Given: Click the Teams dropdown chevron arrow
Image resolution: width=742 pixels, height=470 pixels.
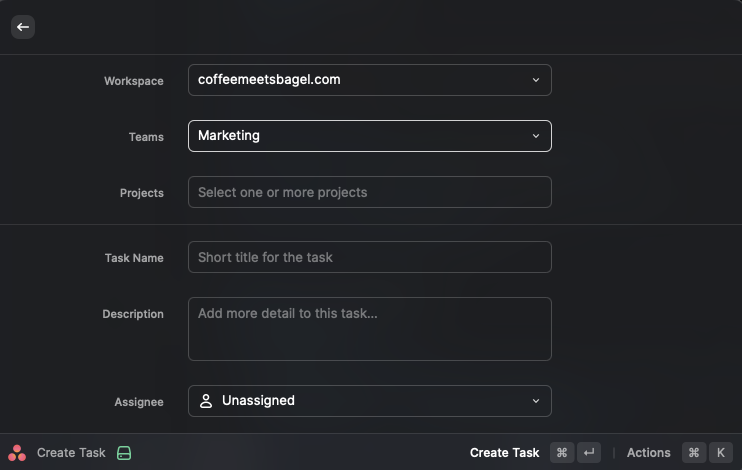Looking at the screenshot, I should pos(536,136).
